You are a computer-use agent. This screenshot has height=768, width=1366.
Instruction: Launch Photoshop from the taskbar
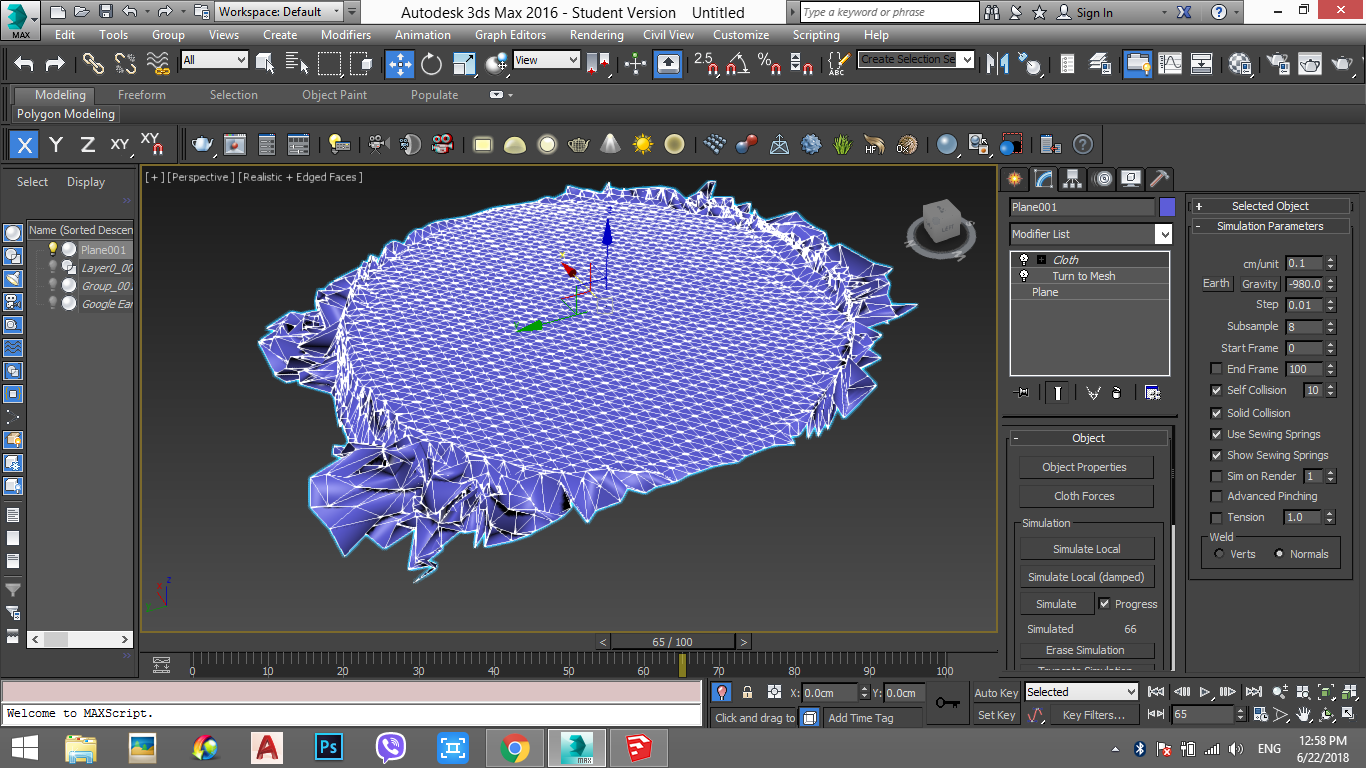(329, 747)
